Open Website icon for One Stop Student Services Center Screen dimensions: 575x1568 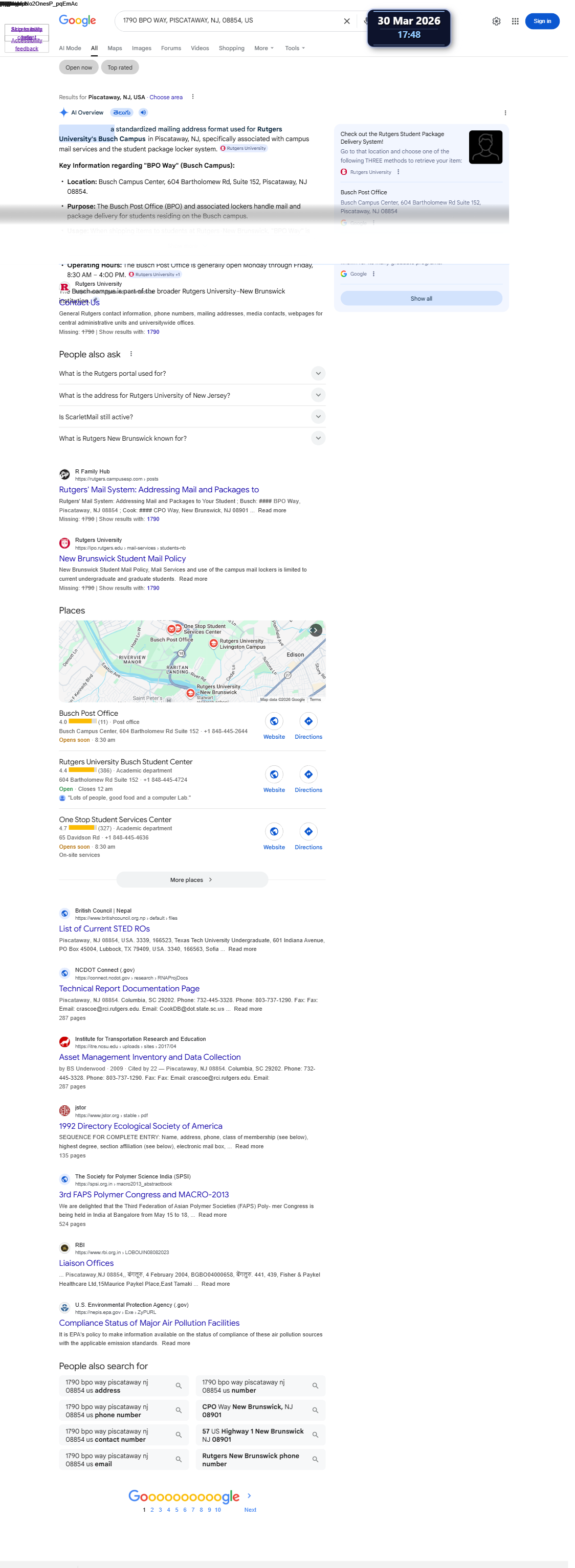[277, 840]
